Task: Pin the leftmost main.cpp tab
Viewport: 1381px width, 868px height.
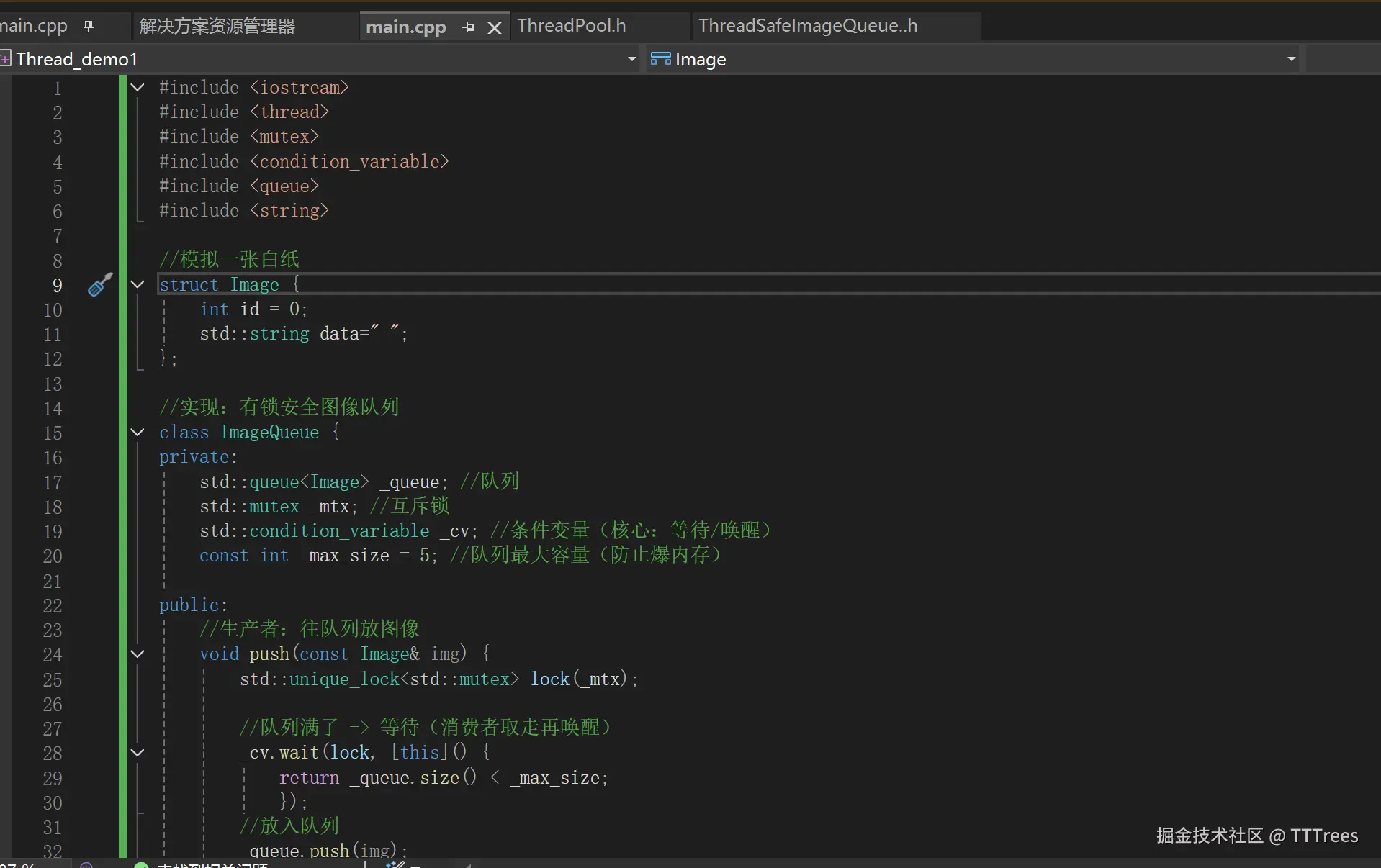Action: 89,27
